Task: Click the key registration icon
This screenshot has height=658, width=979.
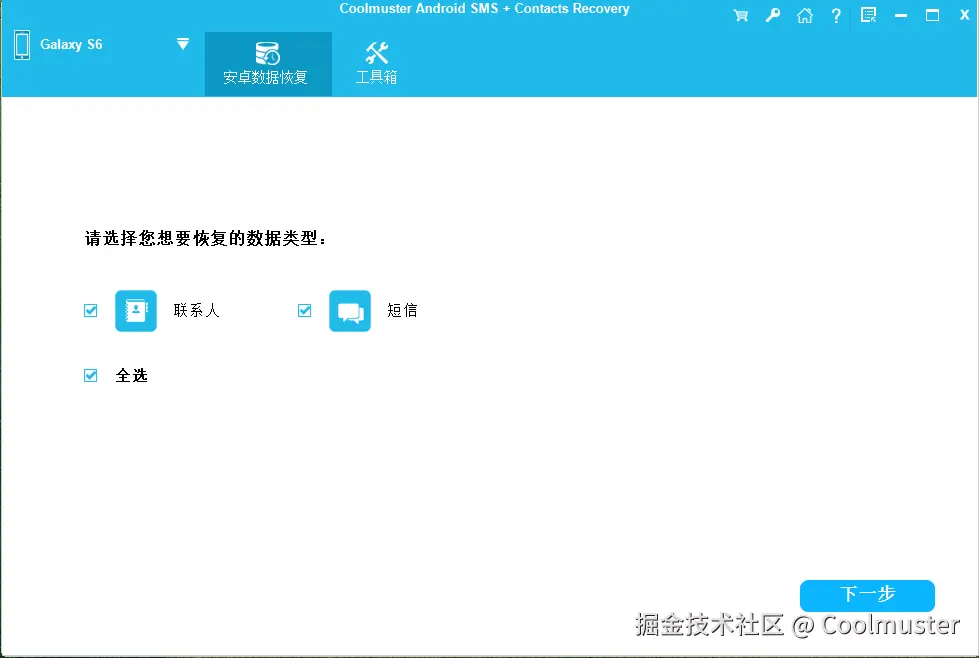Action: (x=772, y=15)
